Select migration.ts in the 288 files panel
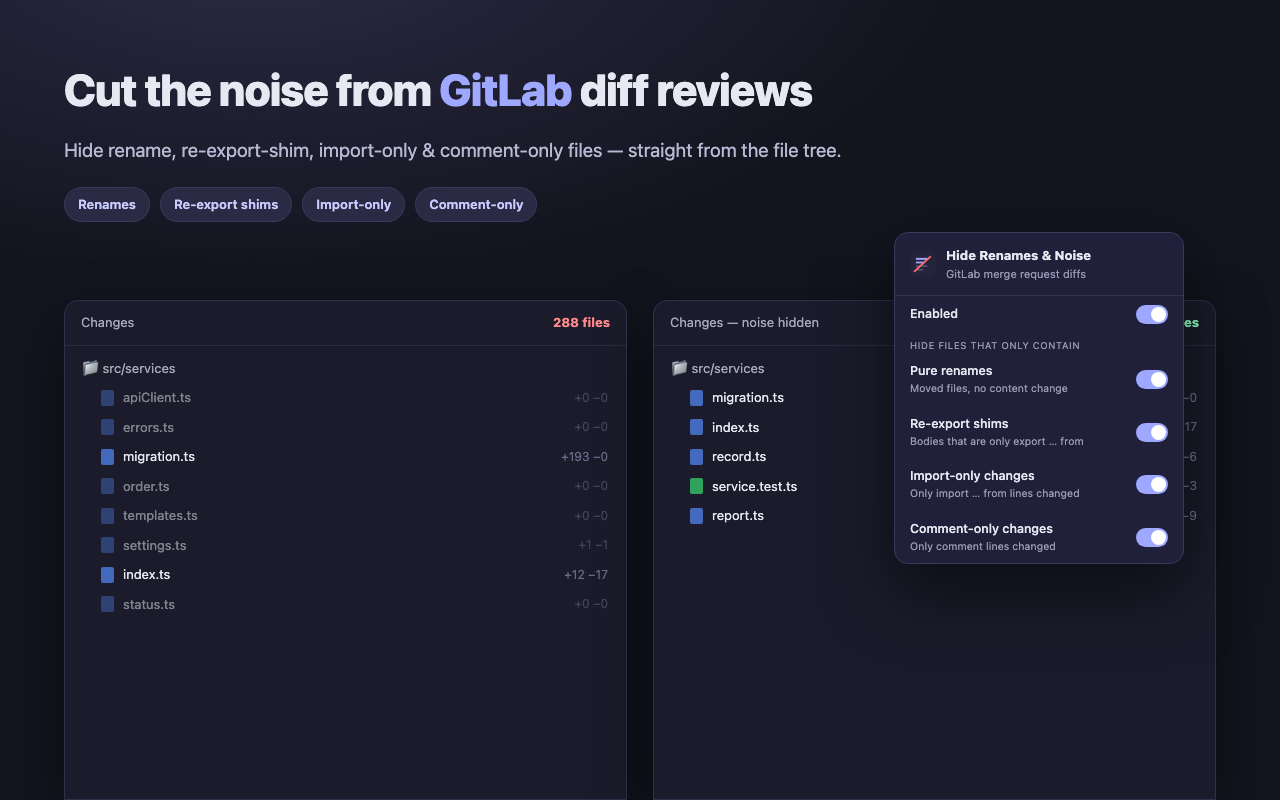The image size is (1280, 800). tap(159, 457)
